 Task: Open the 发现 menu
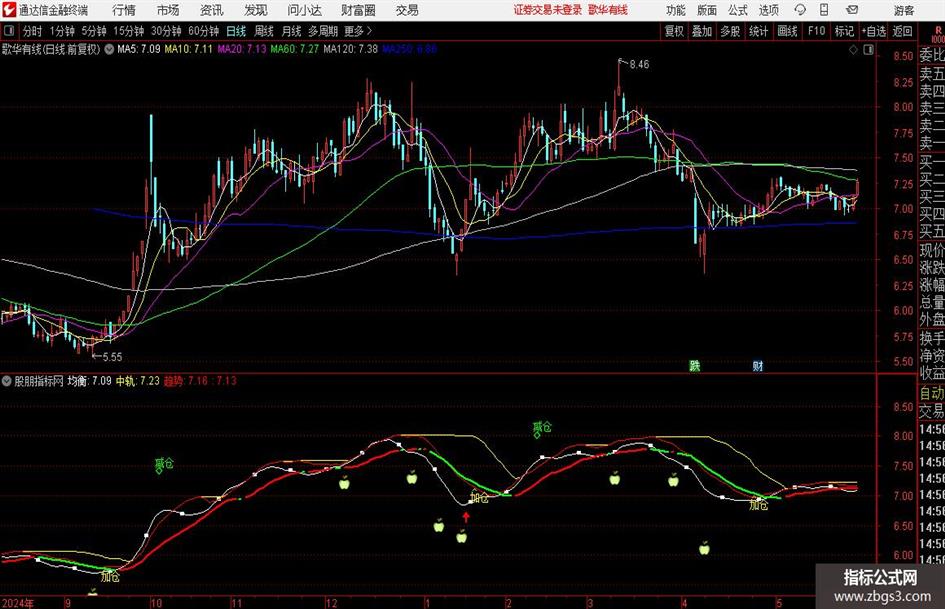point(256,10)
